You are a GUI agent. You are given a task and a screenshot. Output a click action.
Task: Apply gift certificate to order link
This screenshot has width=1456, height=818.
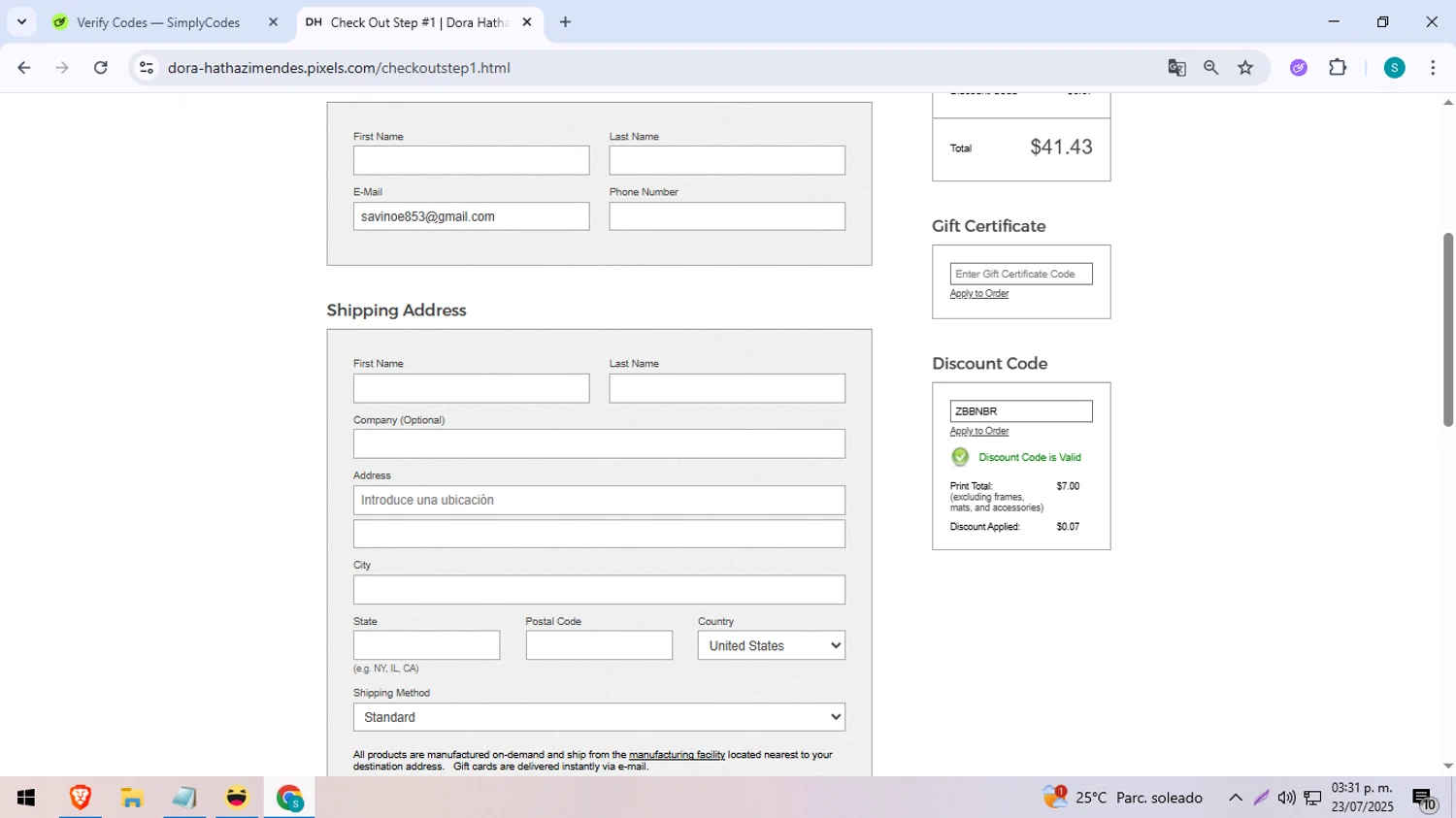[978, 293]
